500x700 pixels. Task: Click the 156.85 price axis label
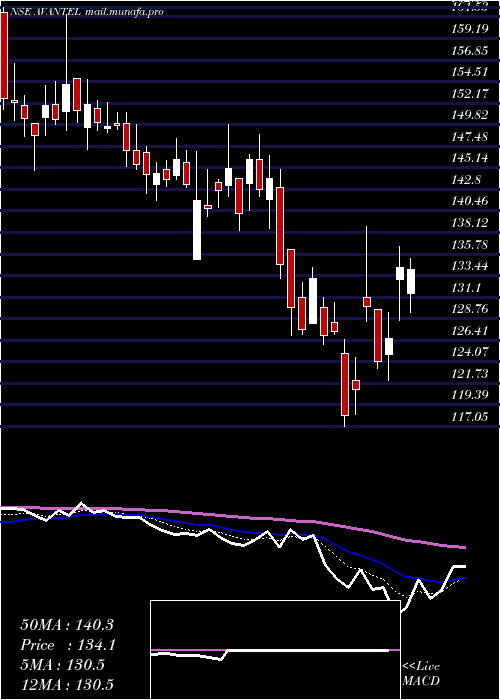coord(470,51)
